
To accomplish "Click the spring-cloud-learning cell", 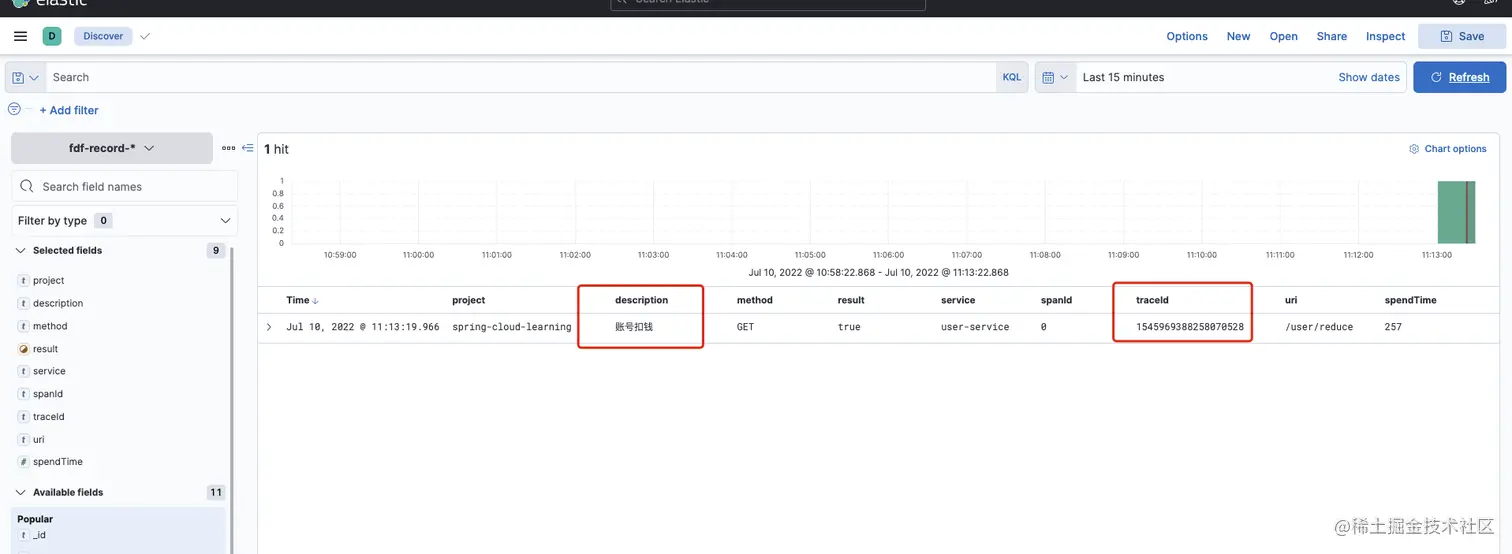I will pyautogui.click(x=511, y=327).
